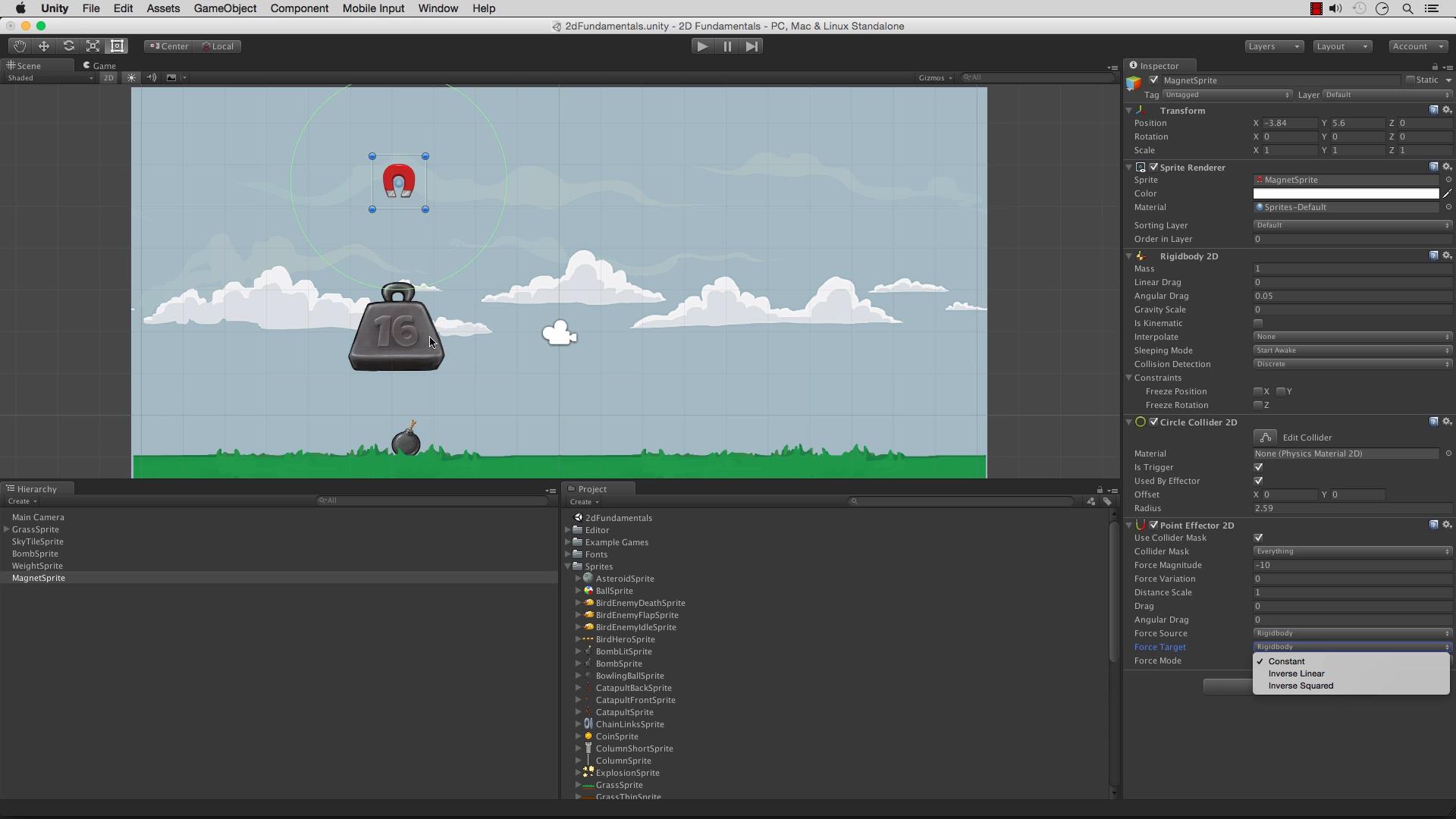Open the Account dropdown button
Viewport: 1456px width, 819px height.
1418,46
